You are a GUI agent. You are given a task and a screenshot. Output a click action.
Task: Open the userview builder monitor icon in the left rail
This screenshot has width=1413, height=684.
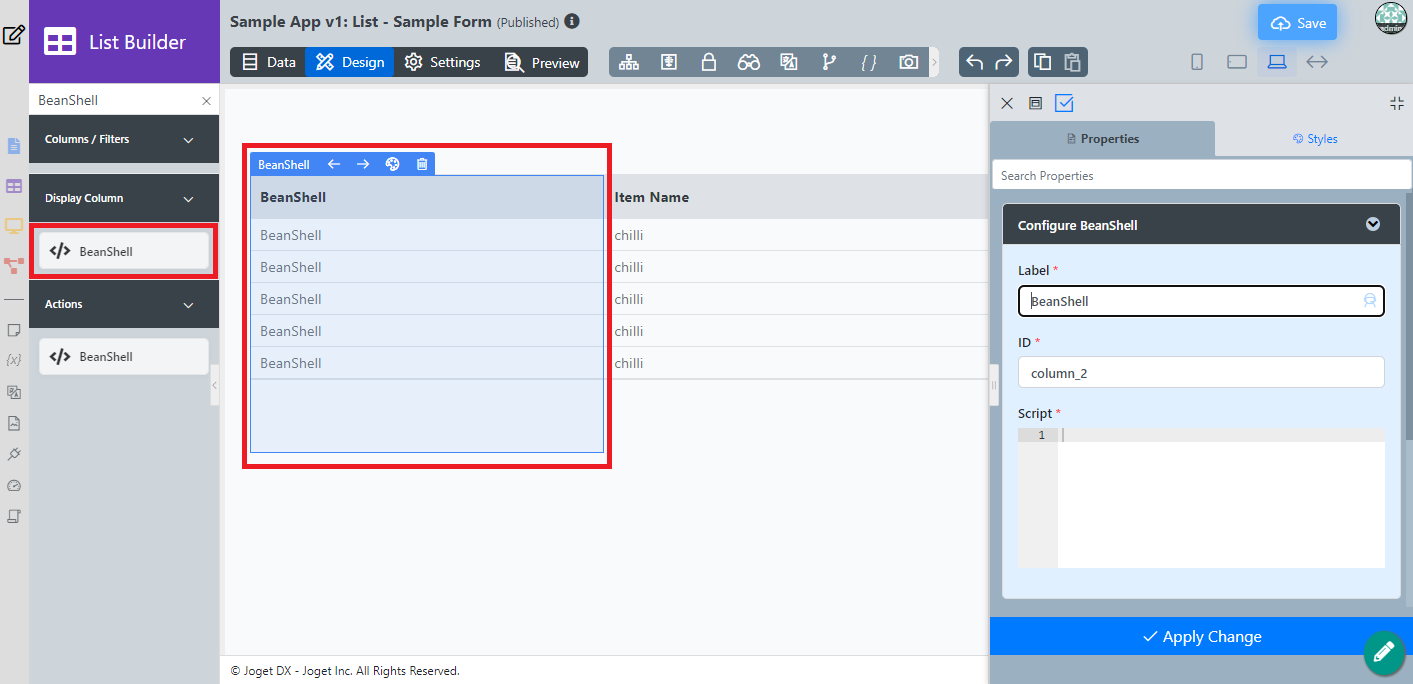14,226
